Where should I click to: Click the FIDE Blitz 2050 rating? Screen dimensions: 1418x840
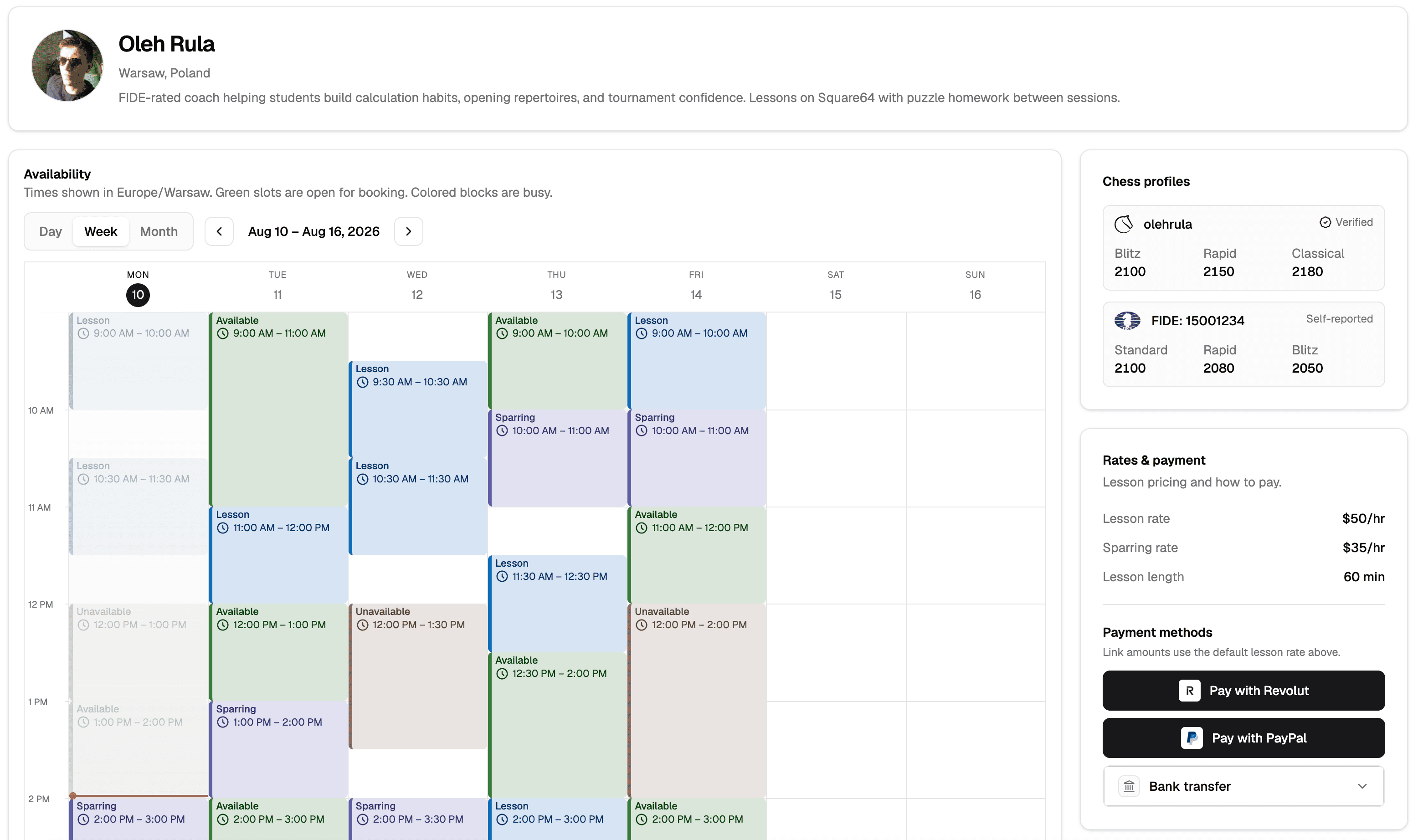tap(1307, 369)
